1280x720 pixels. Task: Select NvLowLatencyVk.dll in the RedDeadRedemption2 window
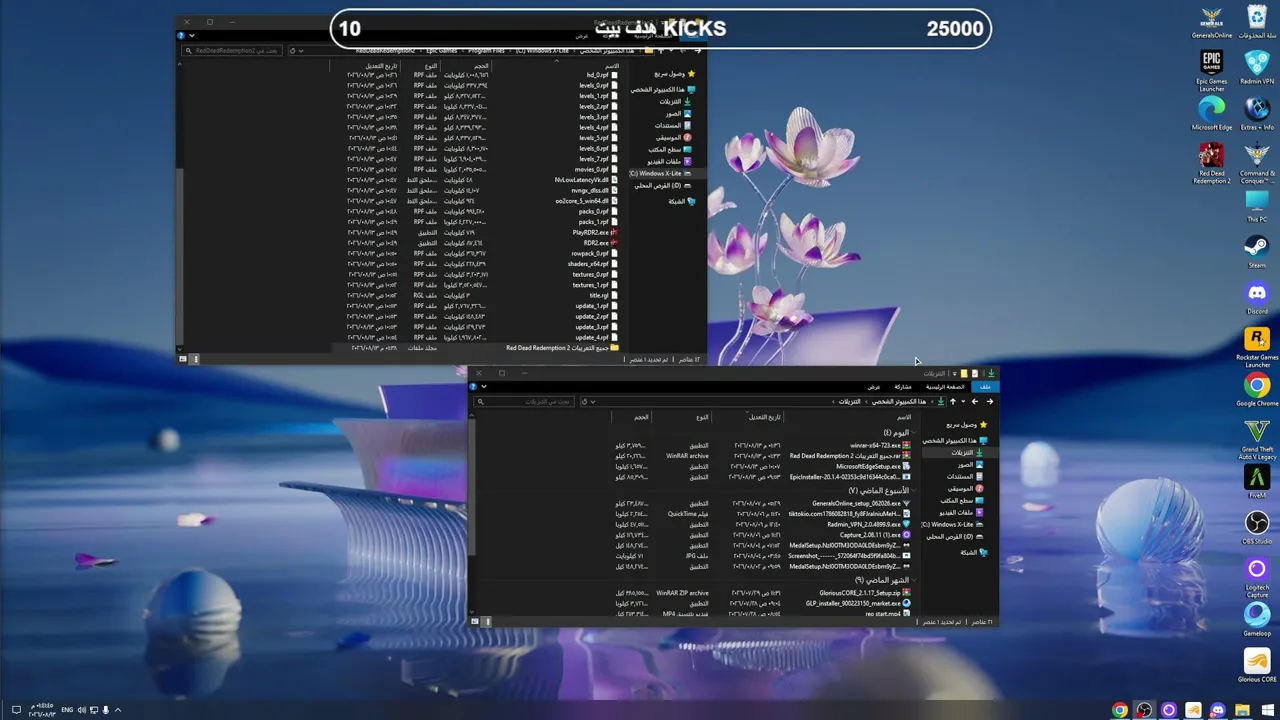[x=586, y=181]
